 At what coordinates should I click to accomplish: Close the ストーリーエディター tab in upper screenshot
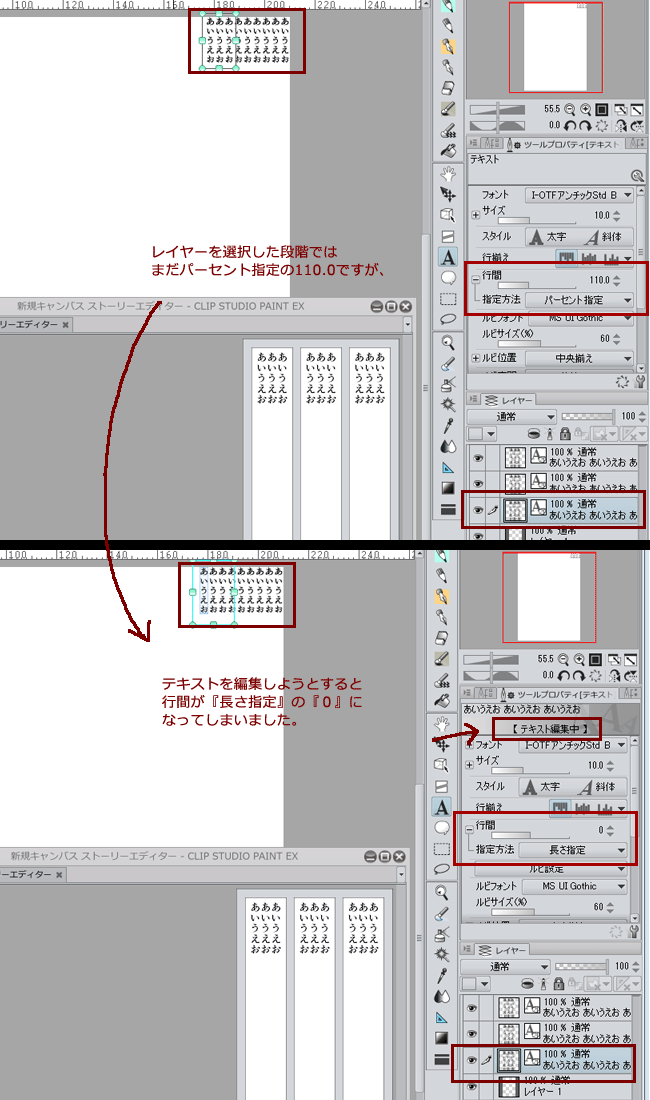pyautogui.click(x=65, y=325)
